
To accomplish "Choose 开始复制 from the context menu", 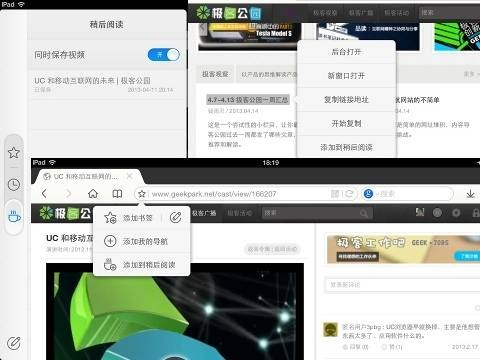I will point(346,123).
